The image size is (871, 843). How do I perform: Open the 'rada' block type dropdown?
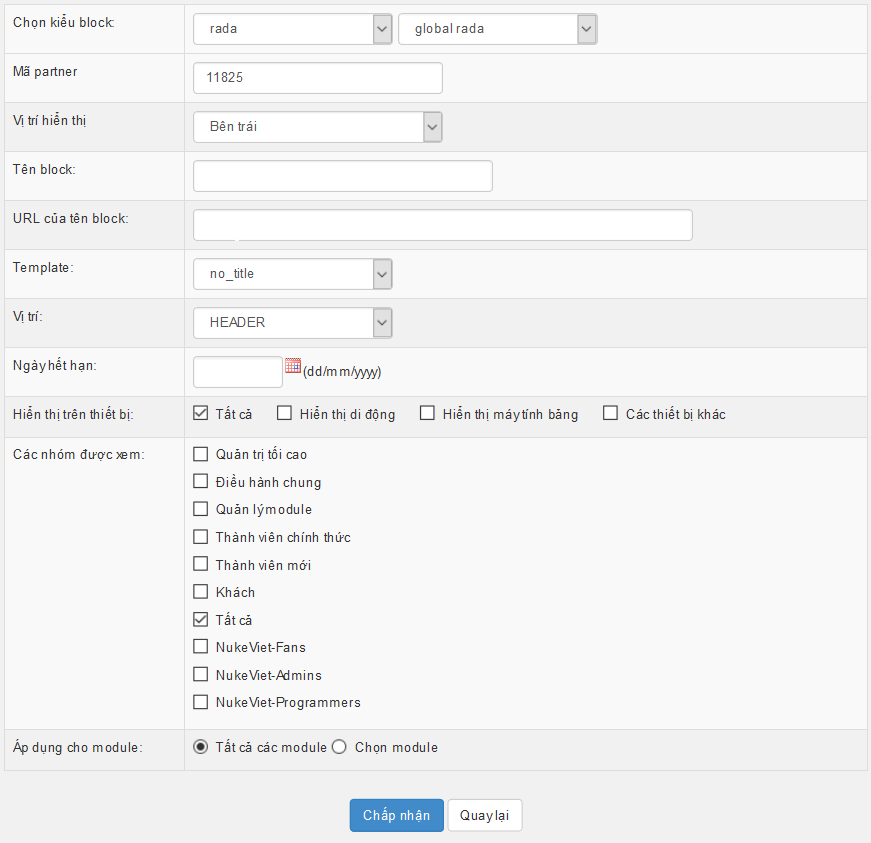pos(293,29)
